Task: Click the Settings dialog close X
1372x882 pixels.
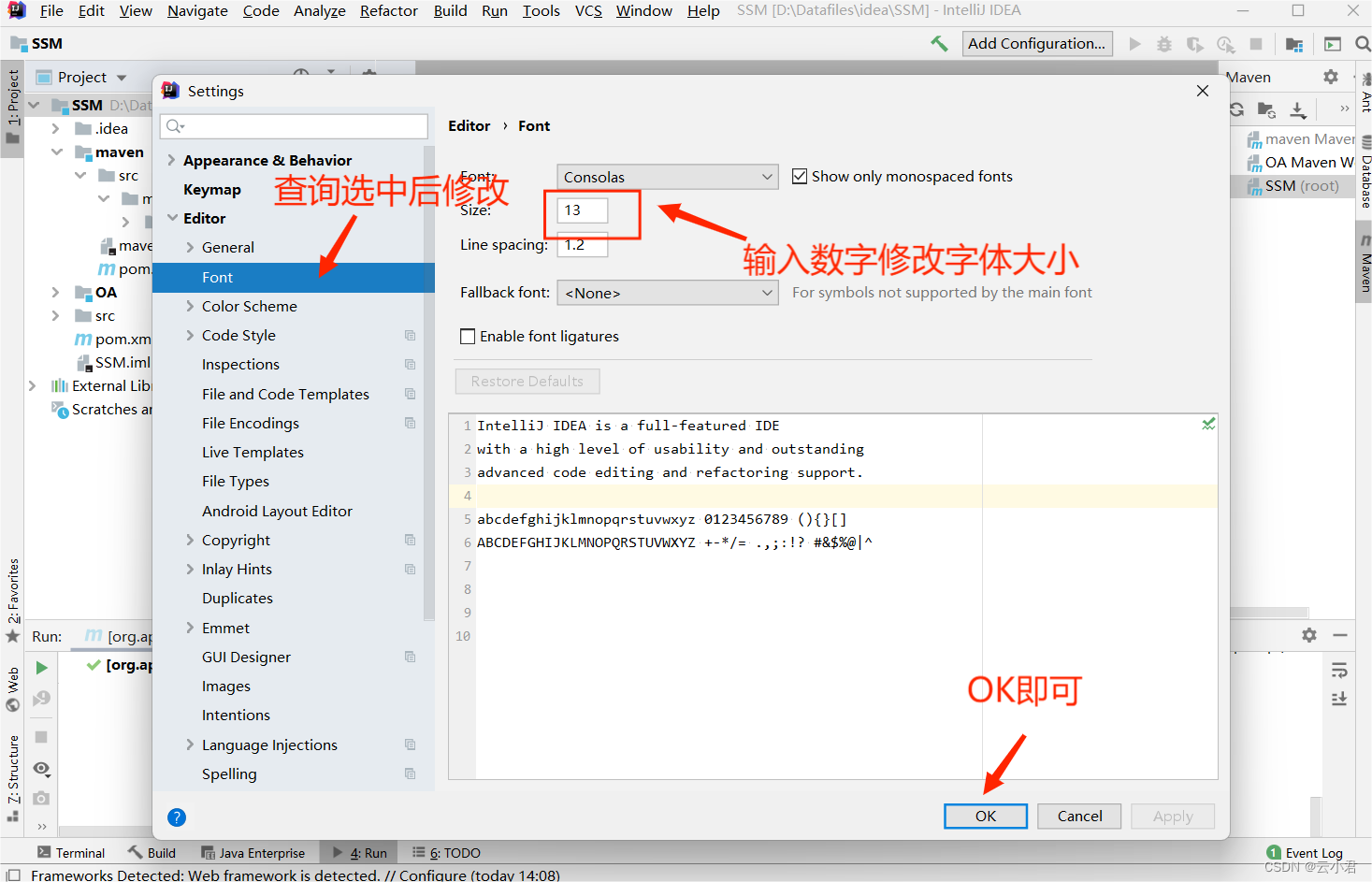Action: (1203, 91)
